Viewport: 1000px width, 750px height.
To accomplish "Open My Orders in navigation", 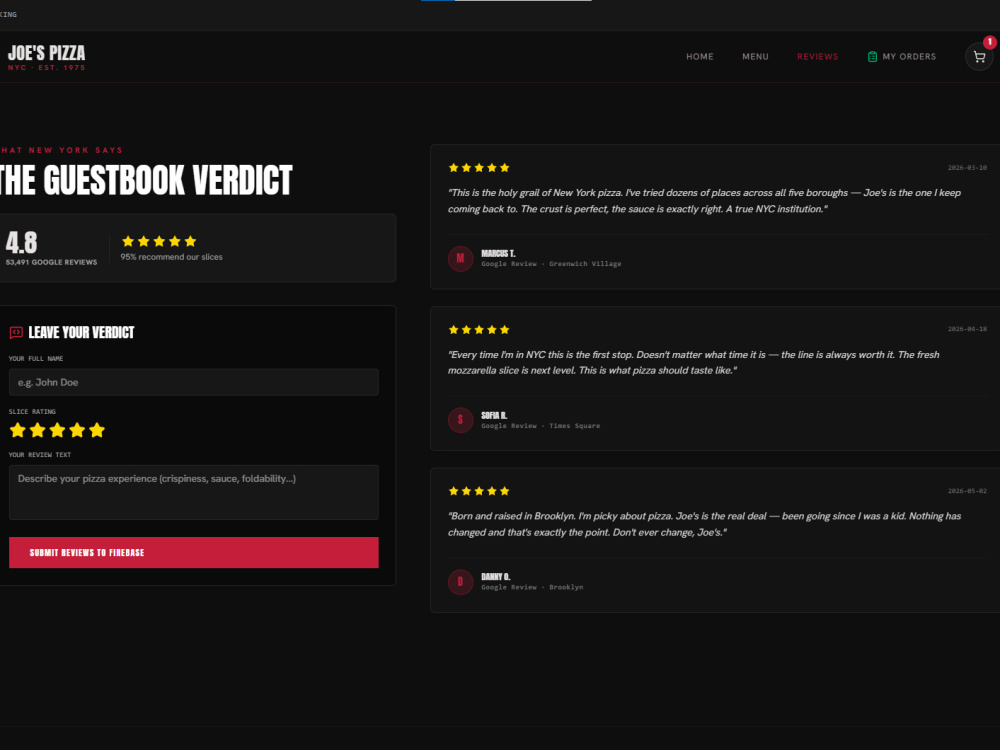I will tap(902, 57).
